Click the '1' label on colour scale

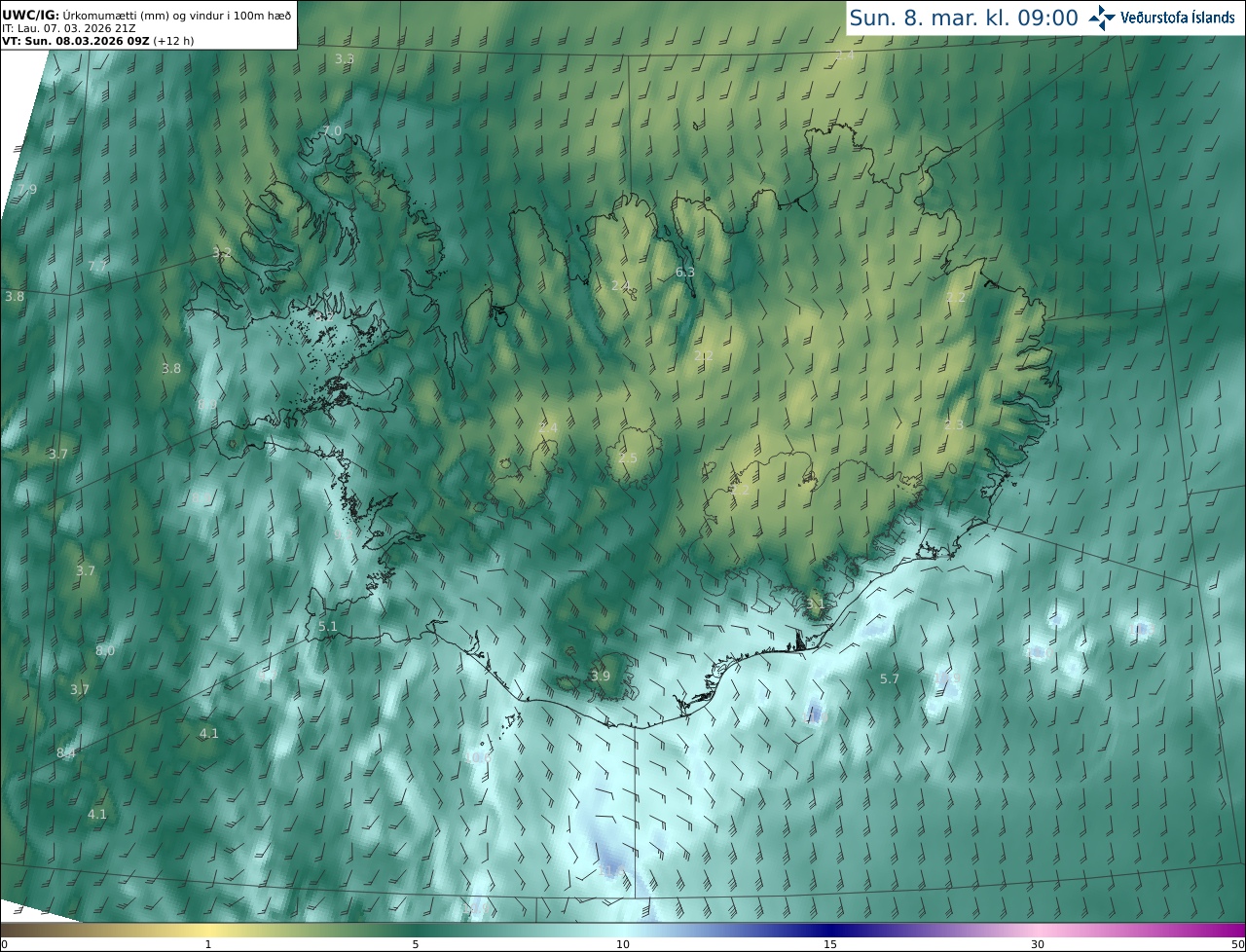(x=208, y=944)
